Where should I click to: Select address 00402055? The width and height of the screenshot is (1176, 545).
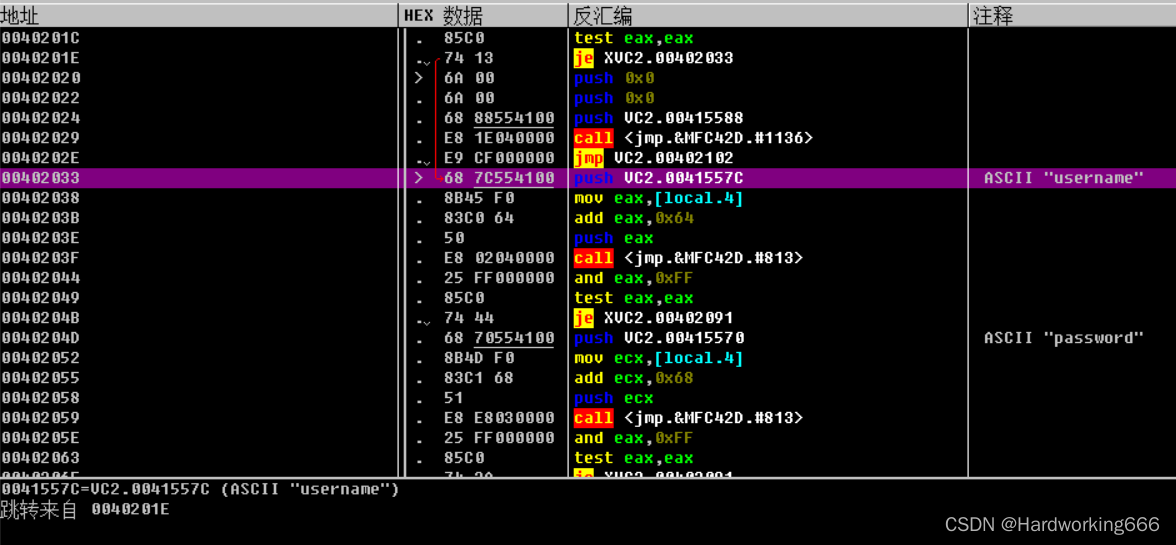tap(40, 378)
